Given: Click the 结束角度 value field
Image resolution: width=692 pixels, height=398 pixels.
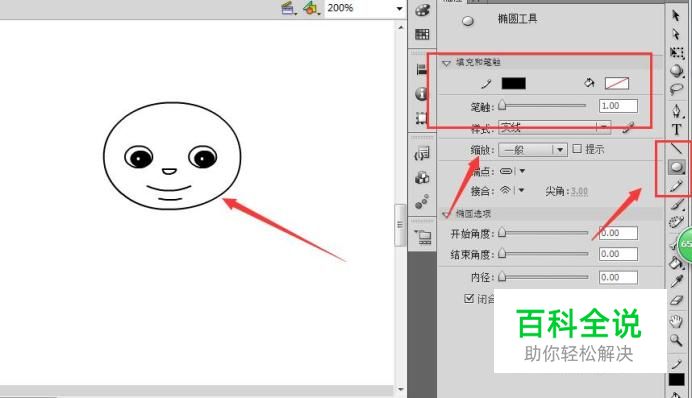Looking at the screenshot, I should (618, 254).
